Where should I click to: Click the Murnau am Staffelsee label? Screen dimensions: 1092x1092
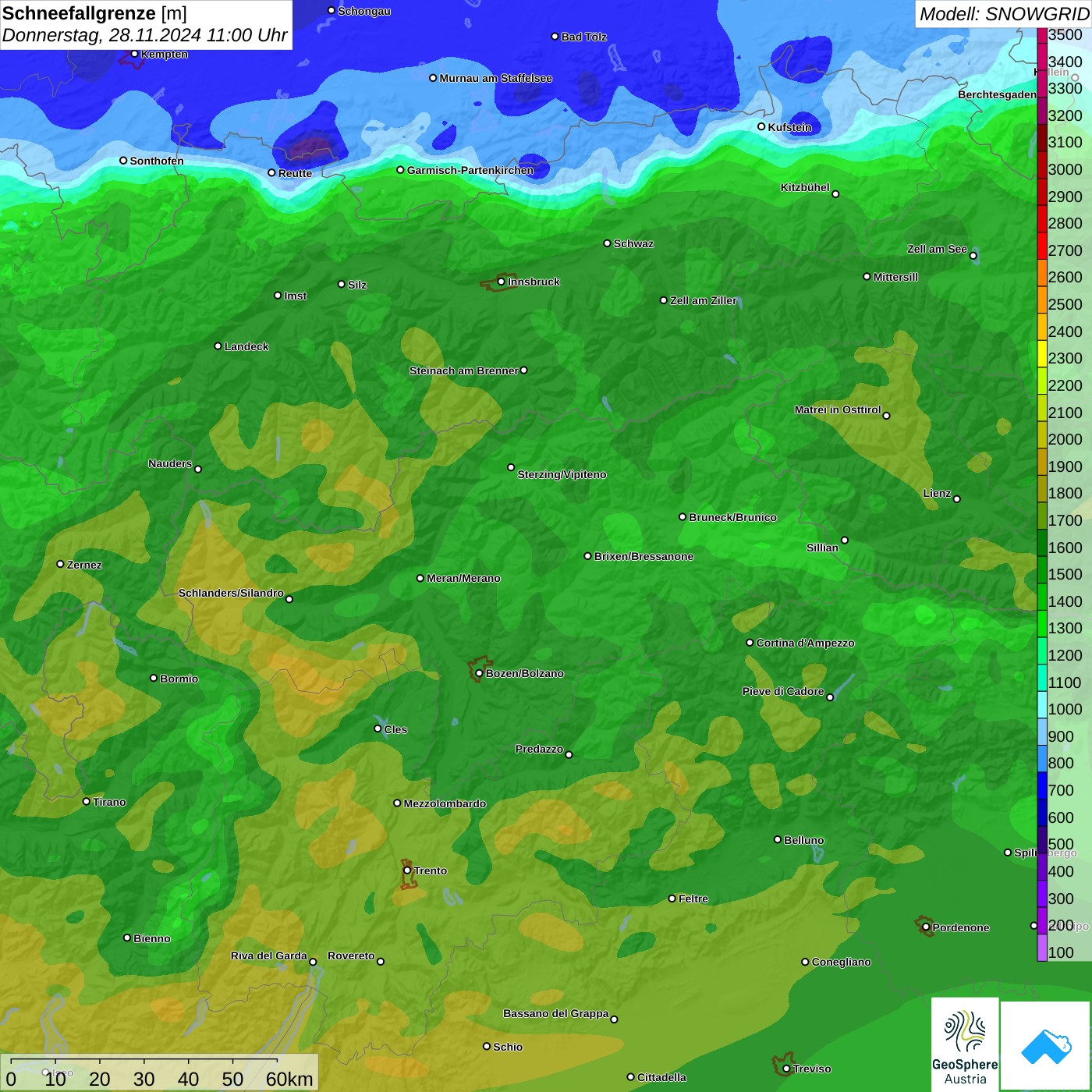495,78
